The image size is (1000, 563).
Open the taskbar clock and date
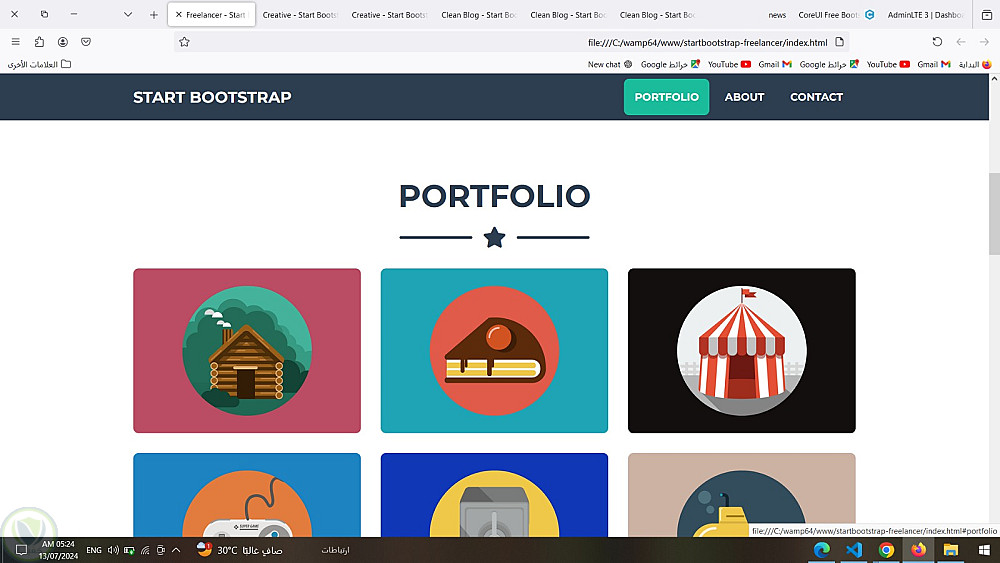click(x=58, y=550)
